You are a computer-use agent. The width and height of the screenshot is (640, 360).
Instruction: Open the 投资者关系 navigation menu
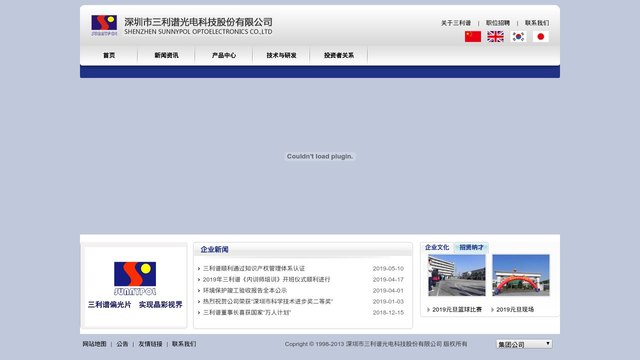point(339,55)
